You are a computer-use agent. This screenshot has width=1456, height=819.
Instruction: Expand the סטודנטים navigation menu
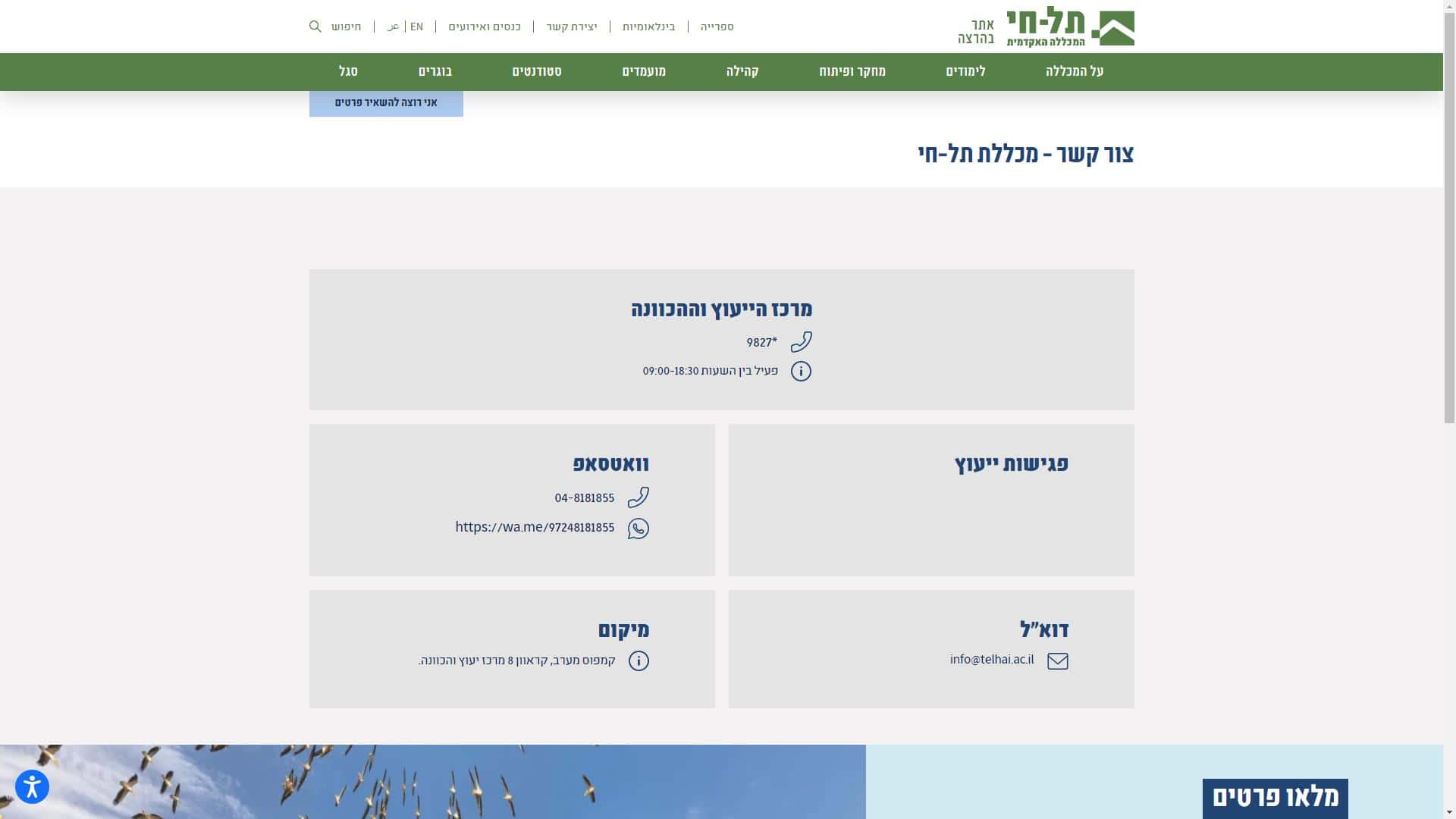tap(537, 71)
